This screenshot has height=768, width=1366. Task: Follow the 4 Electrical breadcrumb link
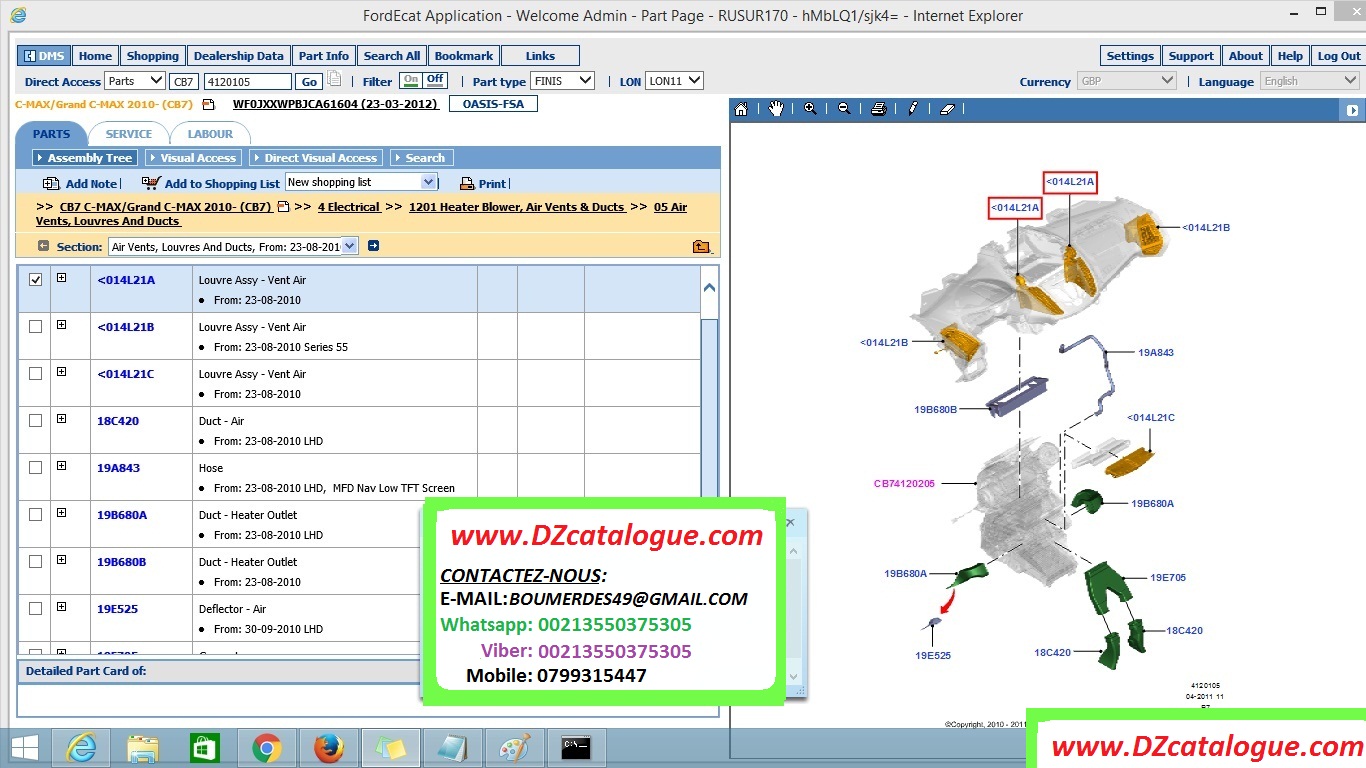coord(349,207)
